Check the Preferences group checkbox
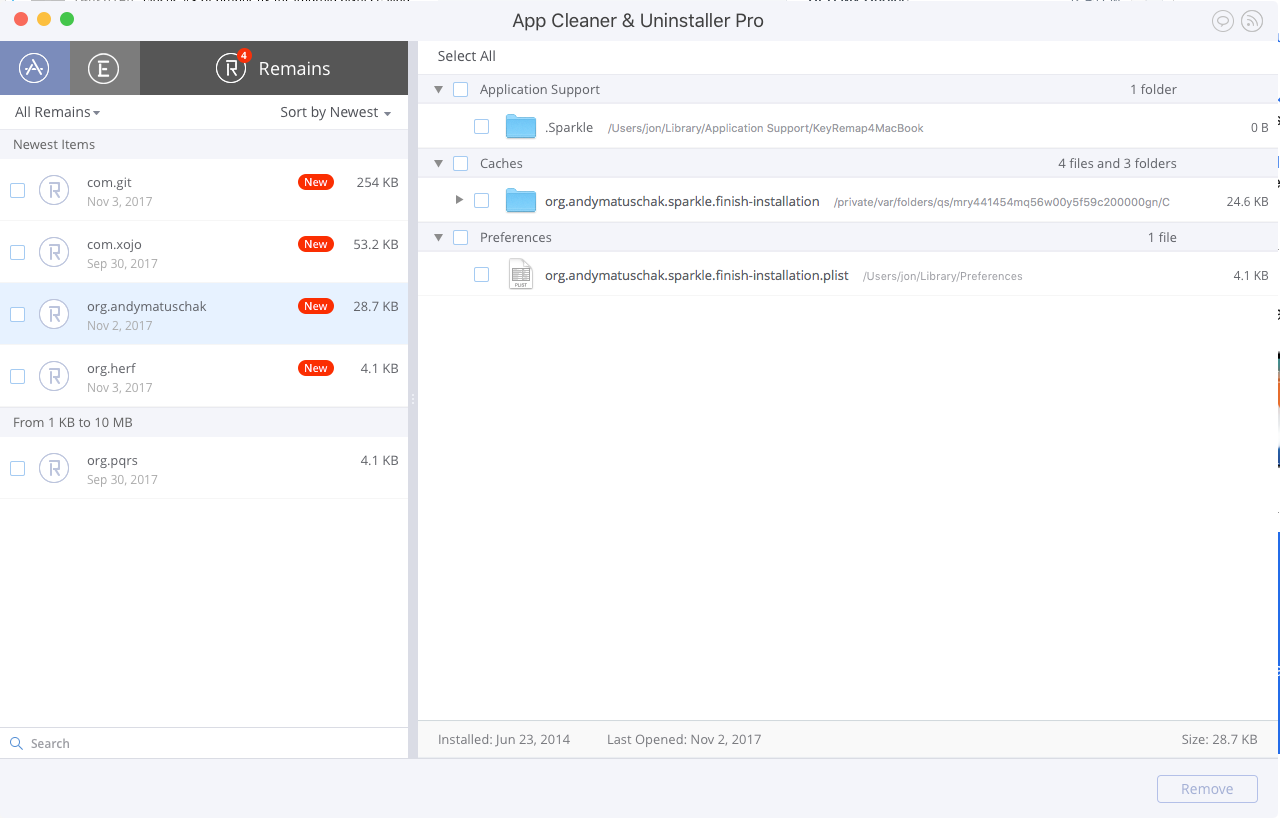1280x818 pixels. click(x=460, y=237)
